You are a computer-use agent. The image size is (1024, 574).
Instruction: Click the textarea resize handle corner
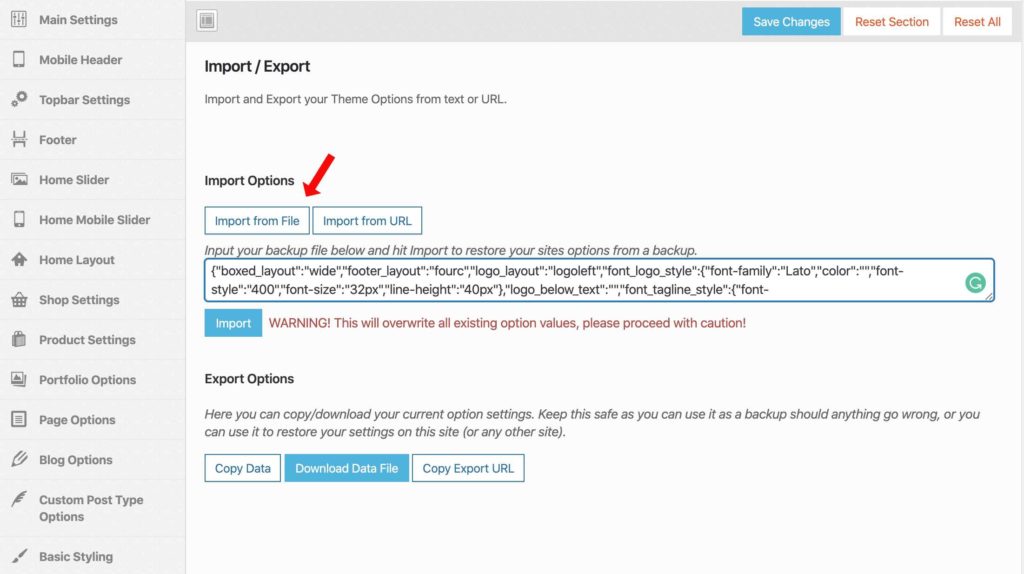(989, 296)
